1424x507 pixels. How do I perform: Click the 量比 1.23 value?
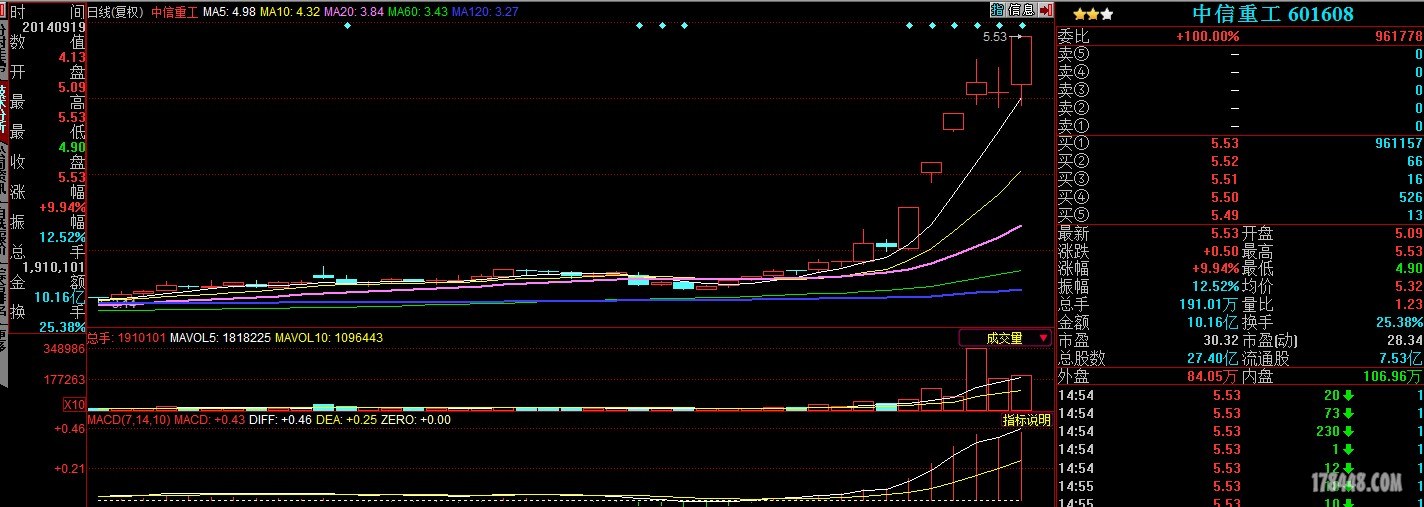pyautogui.click(x=1407, y=304)
